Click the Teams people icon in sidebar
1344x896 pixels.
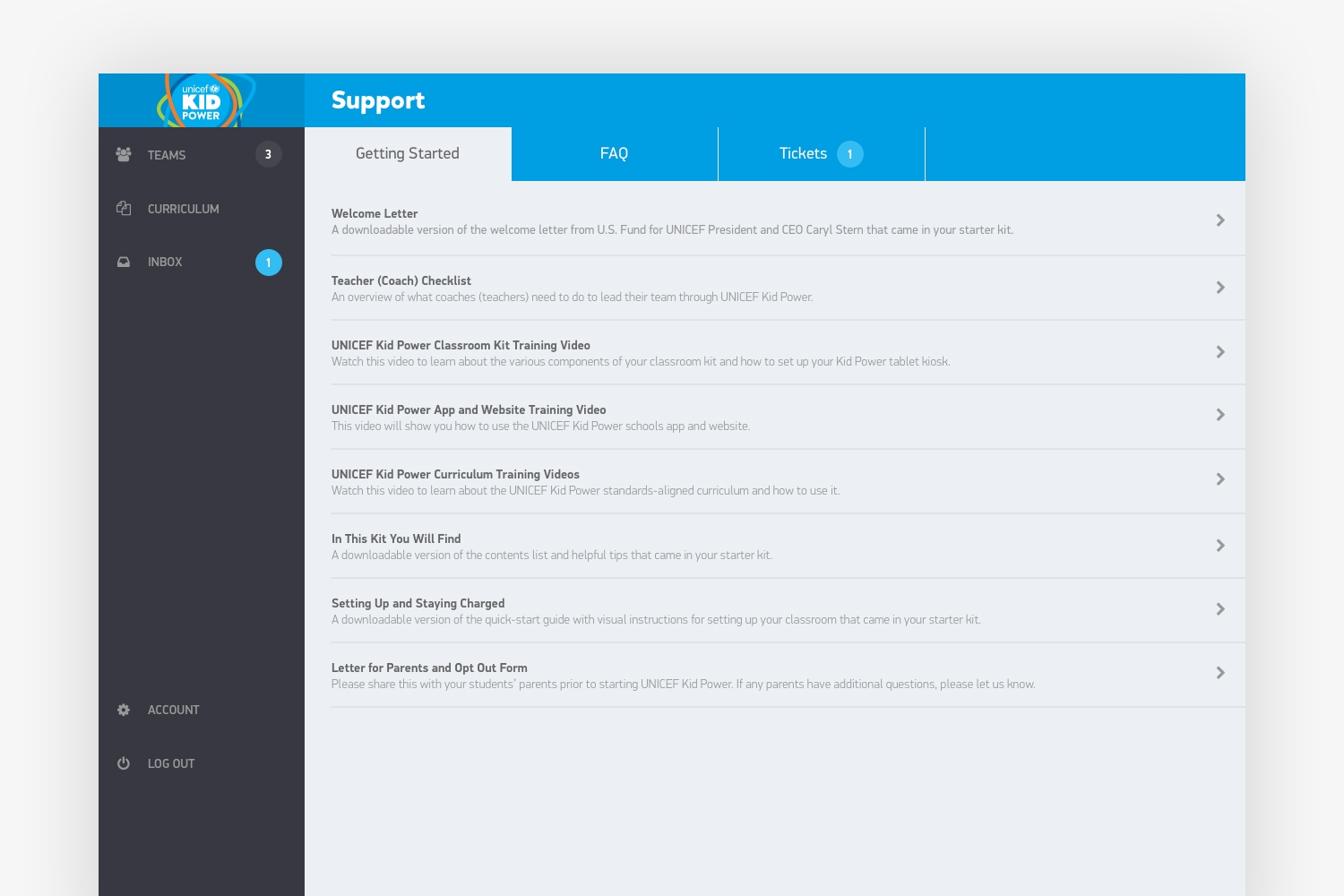(x=124, y=154)
